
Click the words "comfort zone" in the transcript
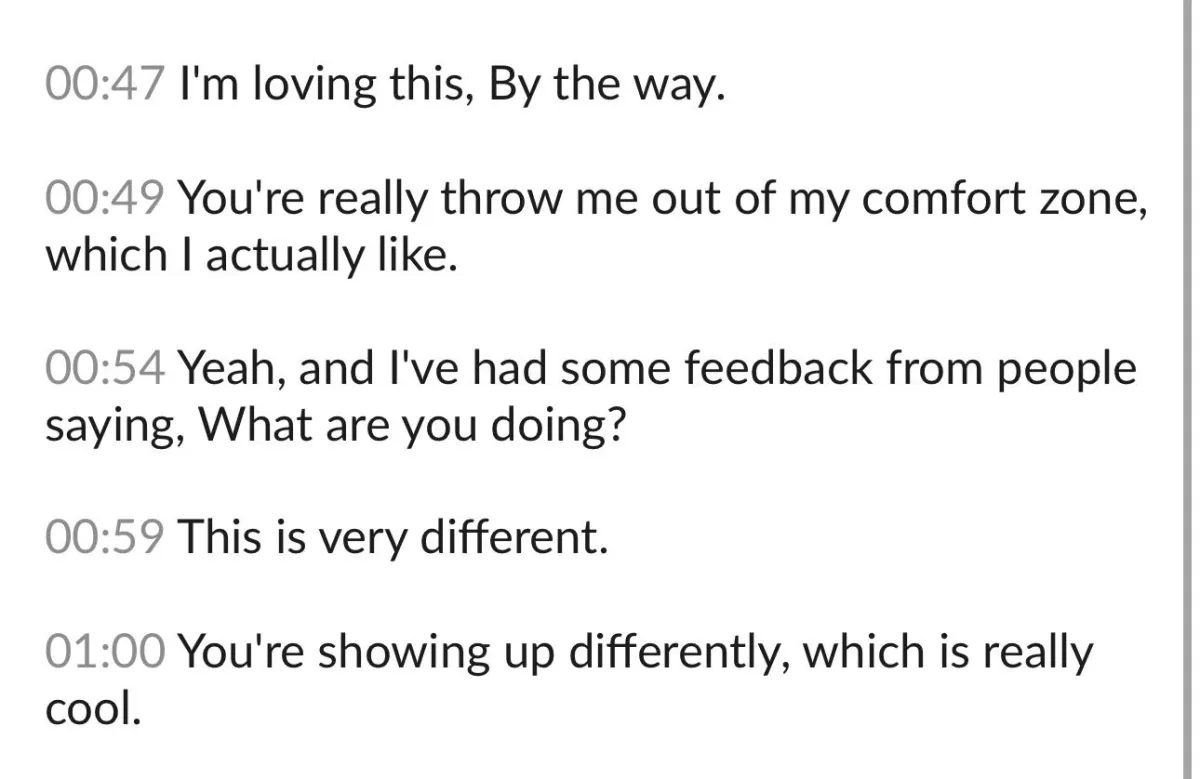[x=1003, y=201]
